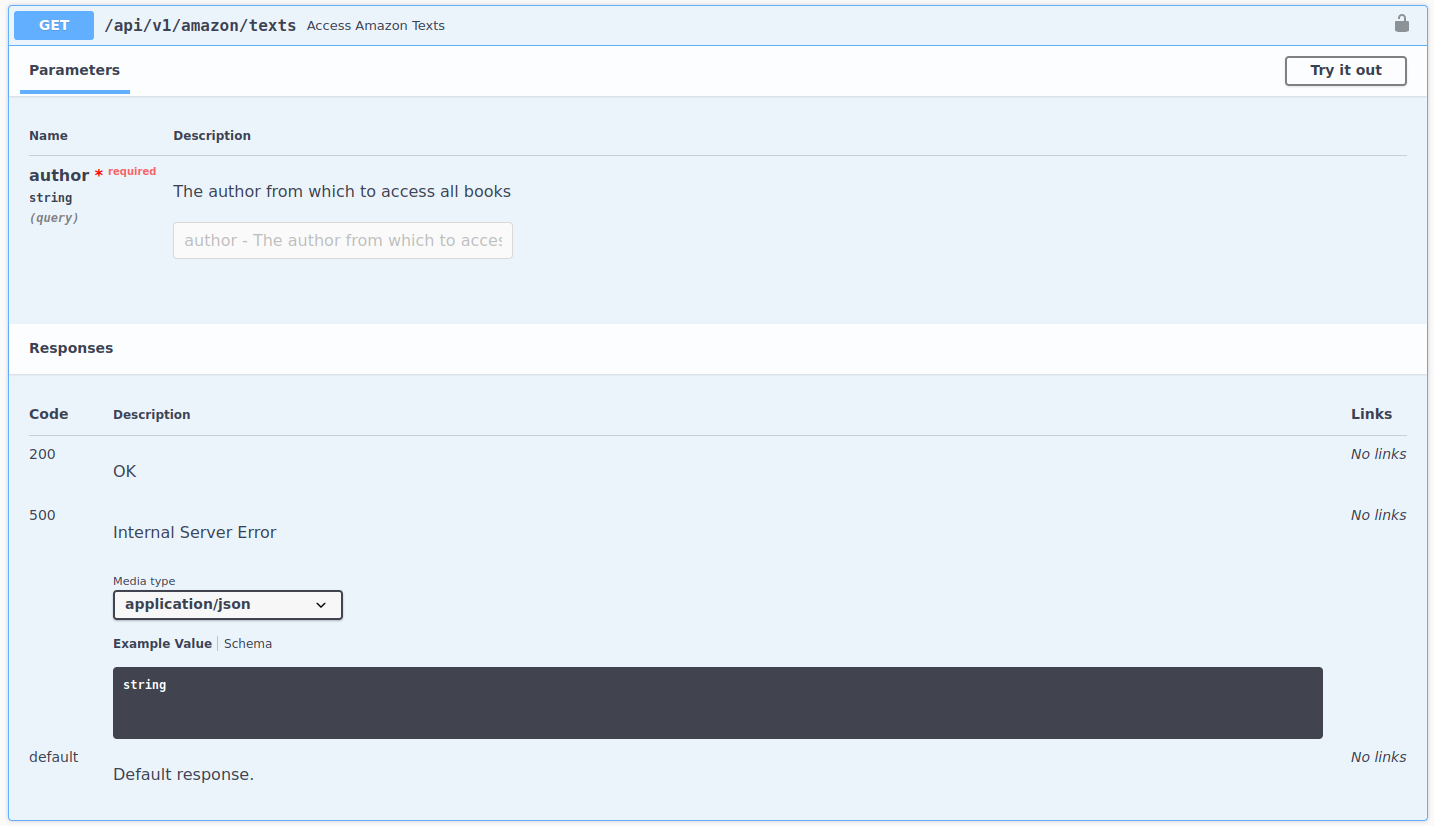Image resolution: width=1434 pixels, height=826 pixels.
Task: Switch to the Schema tab
Action: coord(248,644)
